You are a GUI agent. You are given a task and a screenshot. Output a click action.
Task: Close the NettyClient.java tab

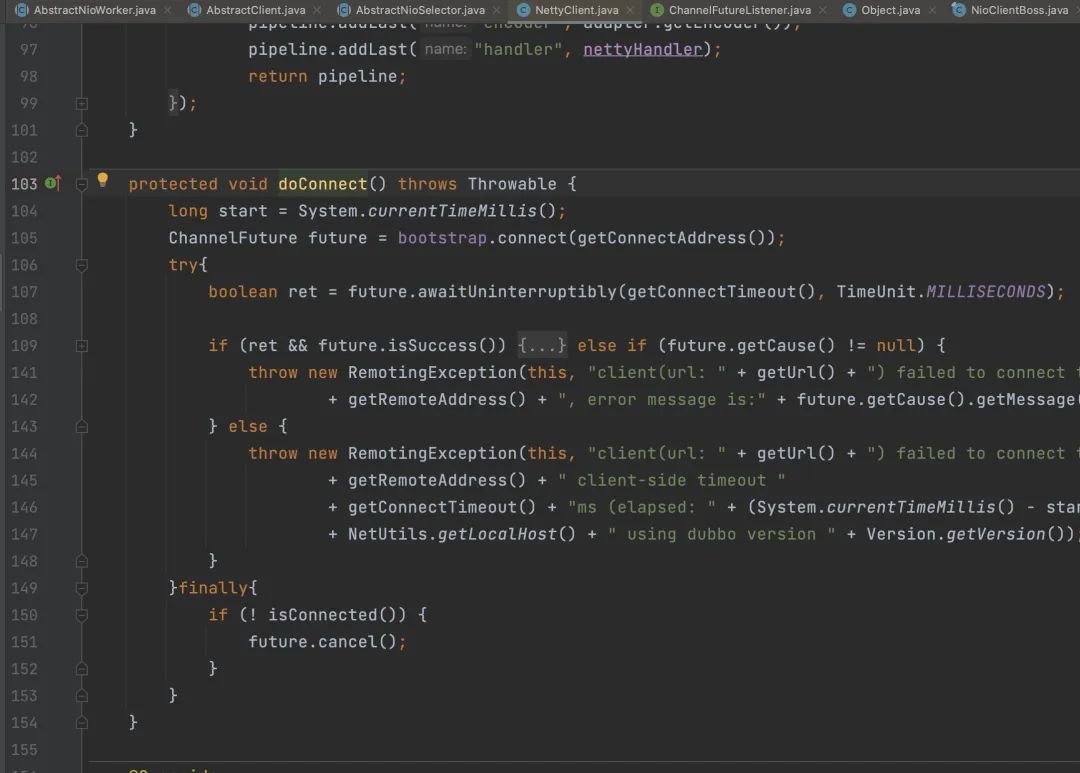630,10
